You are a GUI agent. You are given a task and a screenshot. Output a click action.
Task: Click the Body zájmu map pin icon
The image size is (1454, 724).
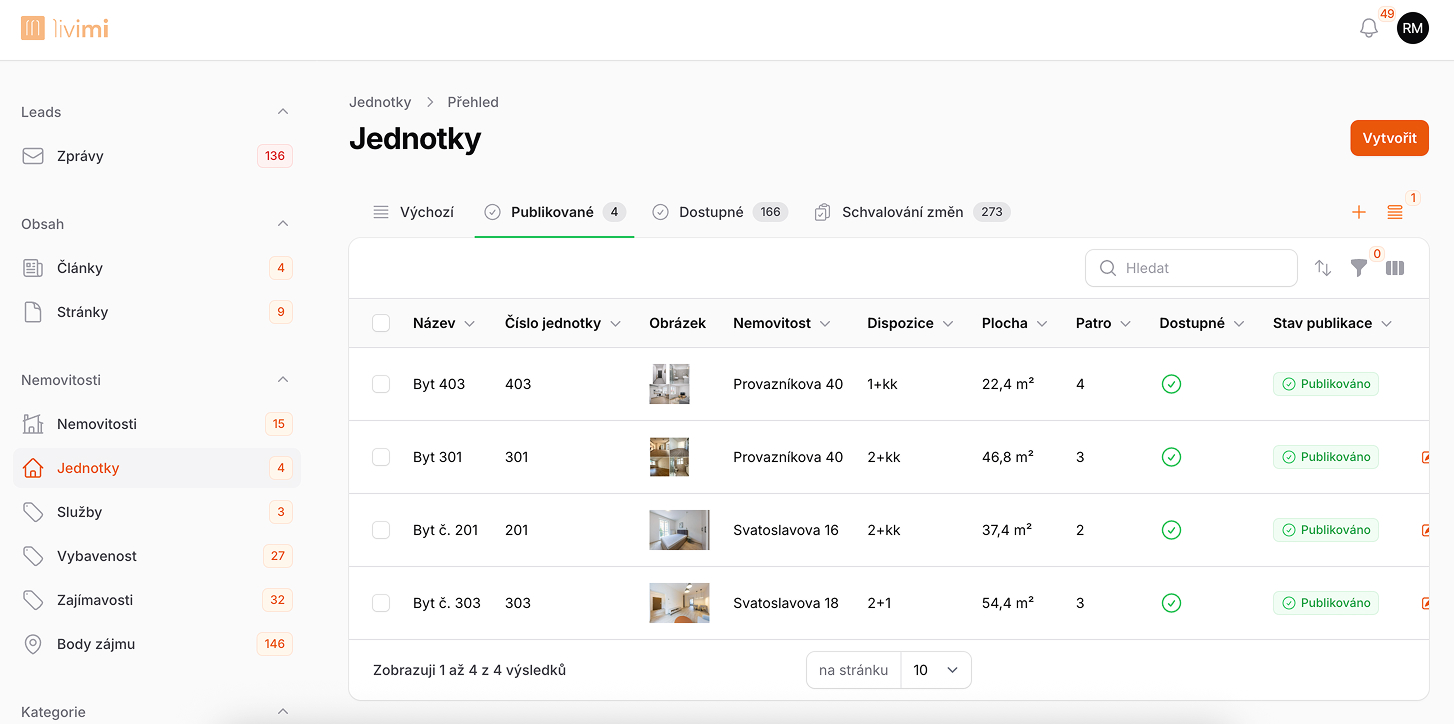(33, 644)
